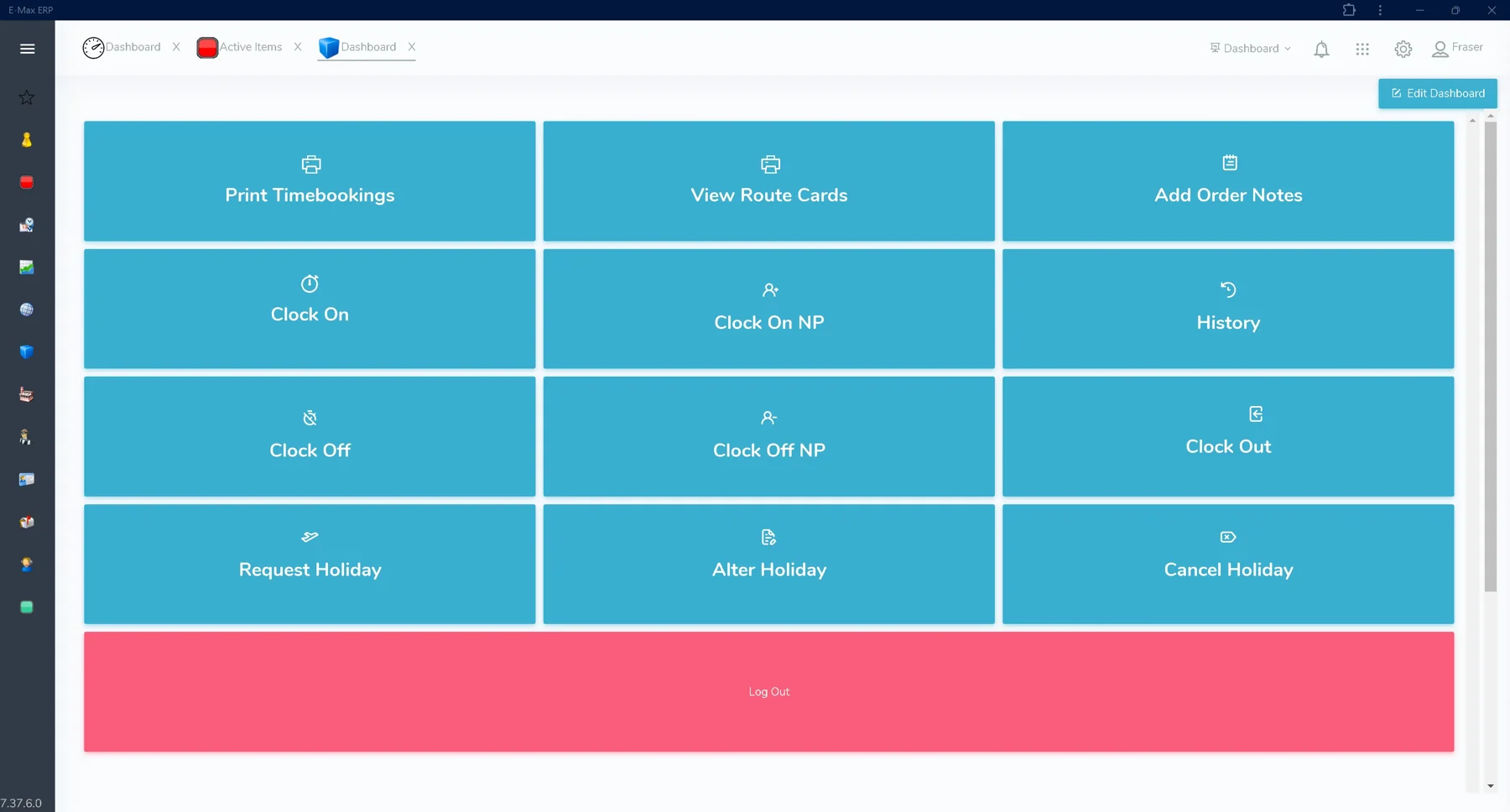
Task: Open the chart picture sidebar icon
Action: pyautogui.click(x=27, y=268)
